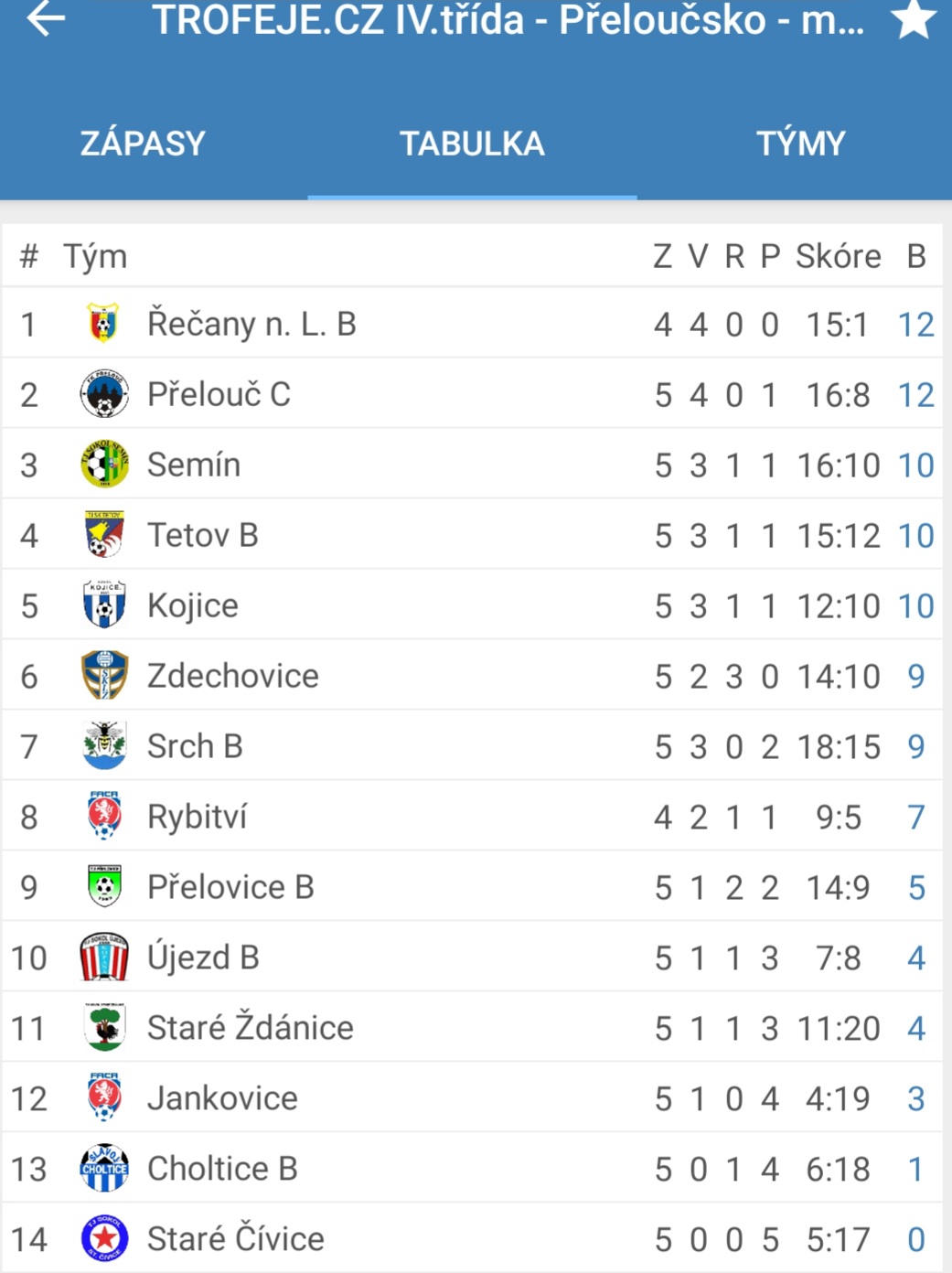The width and height of the screenshot is (952, 1273).
Task: Click the Skóre column header
Action: coord(838,256)
